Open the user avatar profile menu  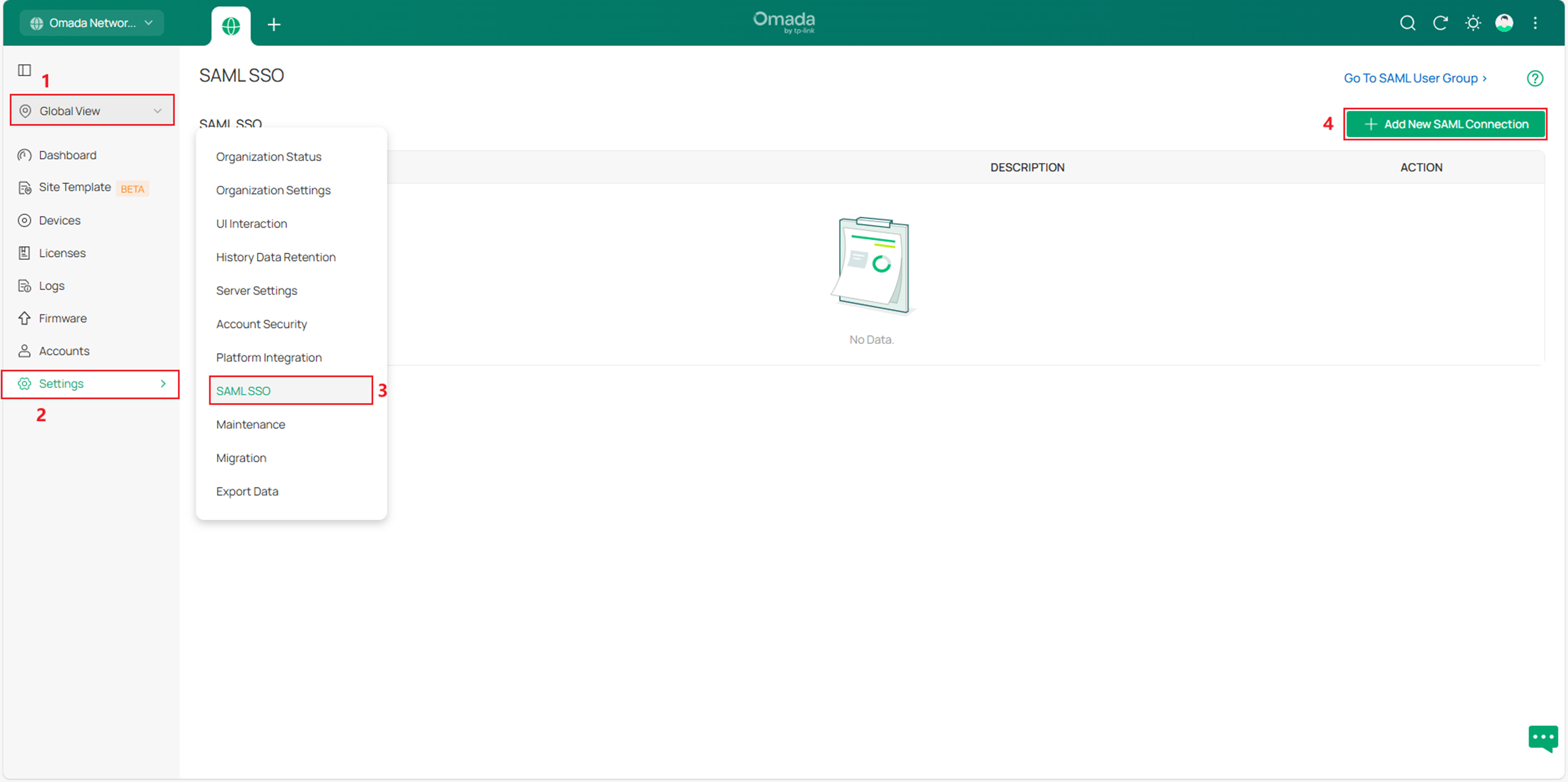(x=1504, y=23)
